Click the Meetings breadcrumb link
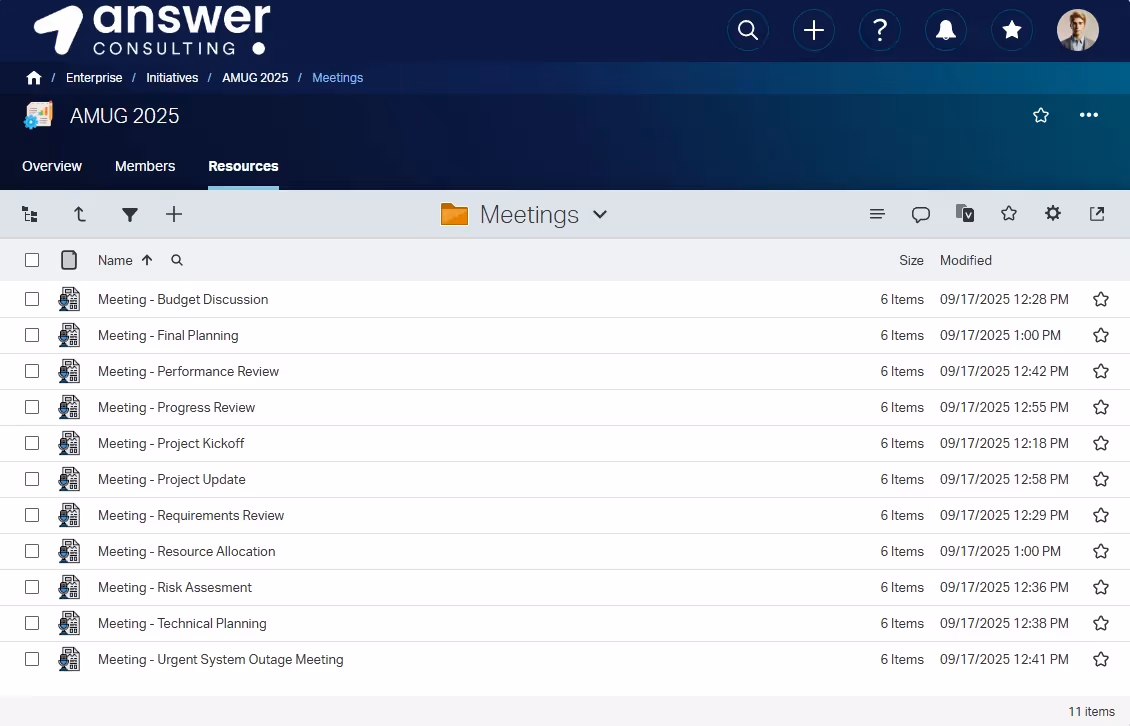The image size is (1130, 726). tap(337, 78)
